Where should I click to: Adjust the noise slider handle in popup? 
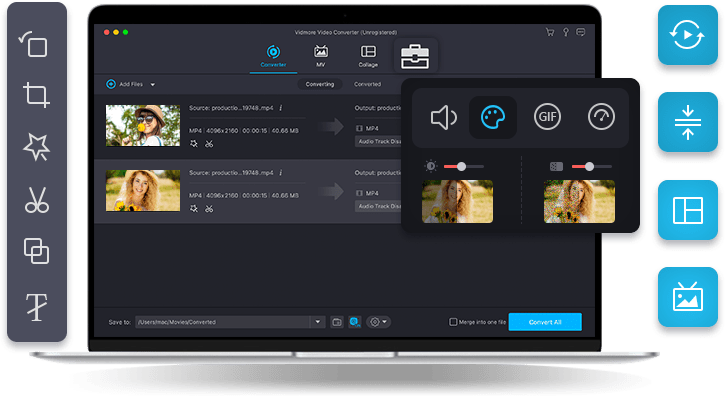coord(589,167)
